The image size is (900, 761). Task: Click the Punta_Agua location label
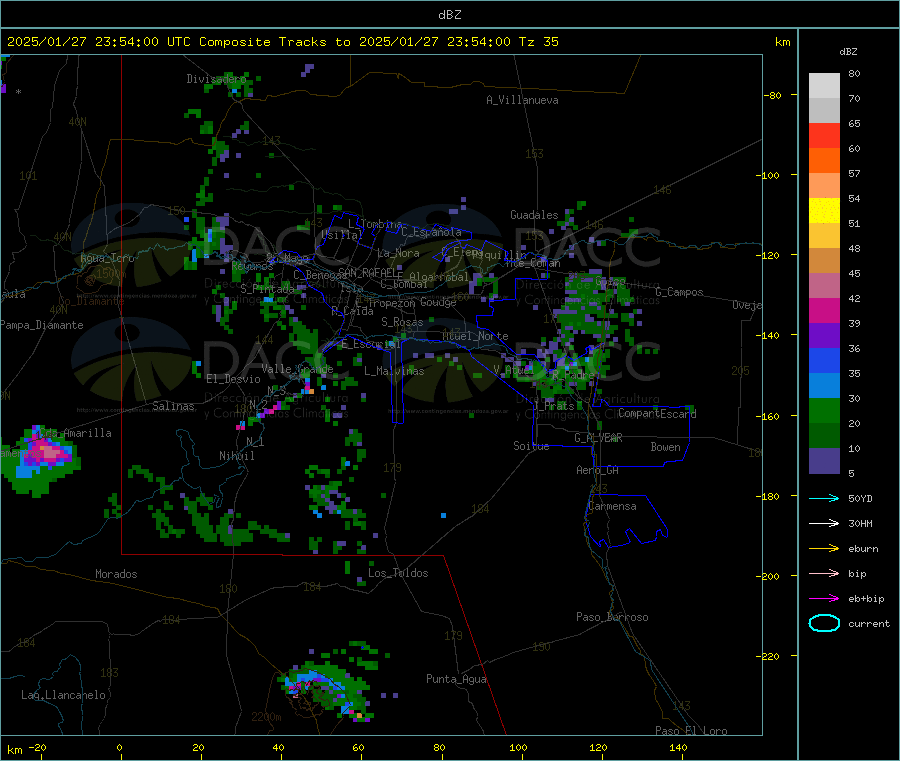click(x=456, y=679)
